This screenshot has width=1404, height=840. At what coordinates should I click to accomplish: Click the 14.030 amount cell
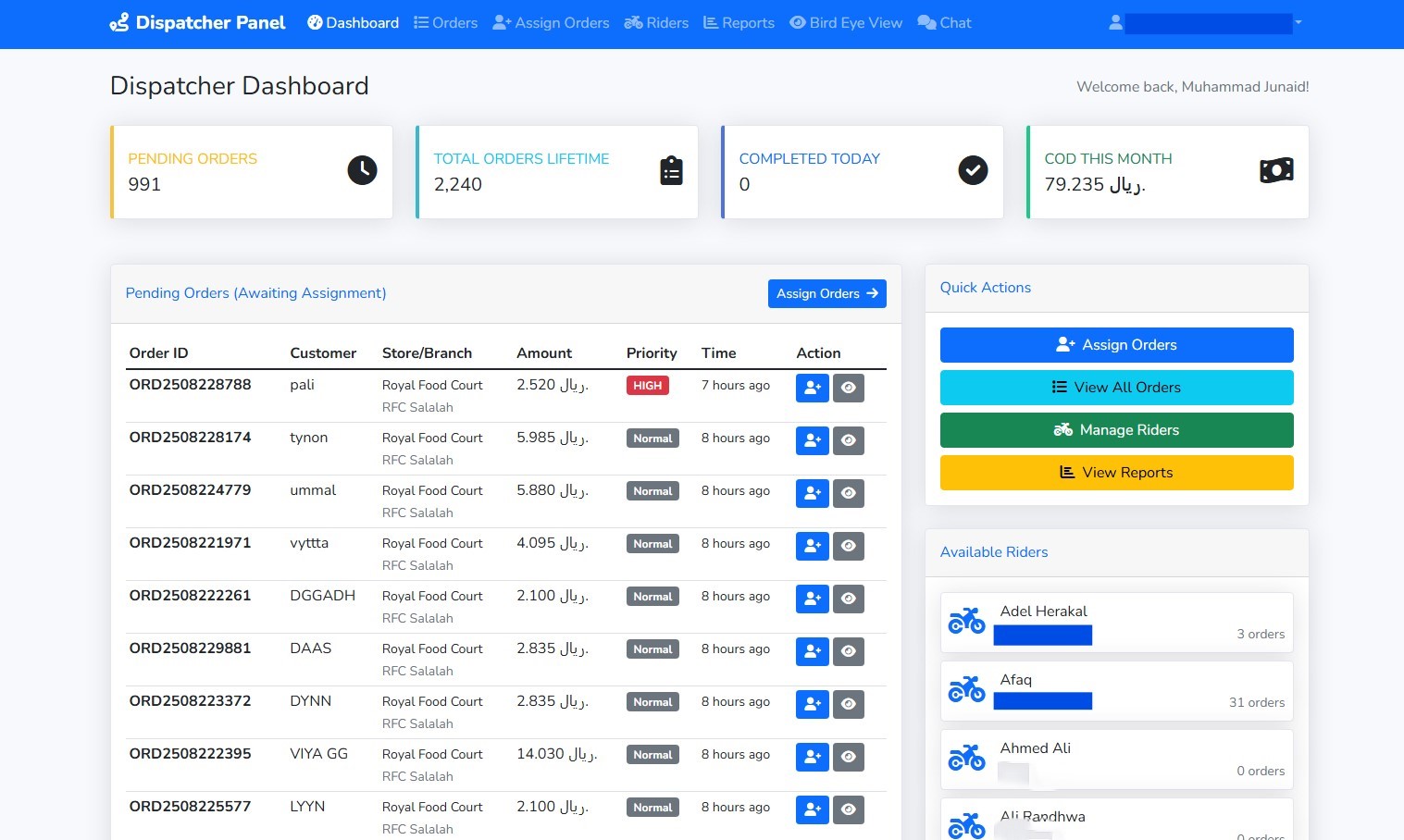[x=556, y=754]
